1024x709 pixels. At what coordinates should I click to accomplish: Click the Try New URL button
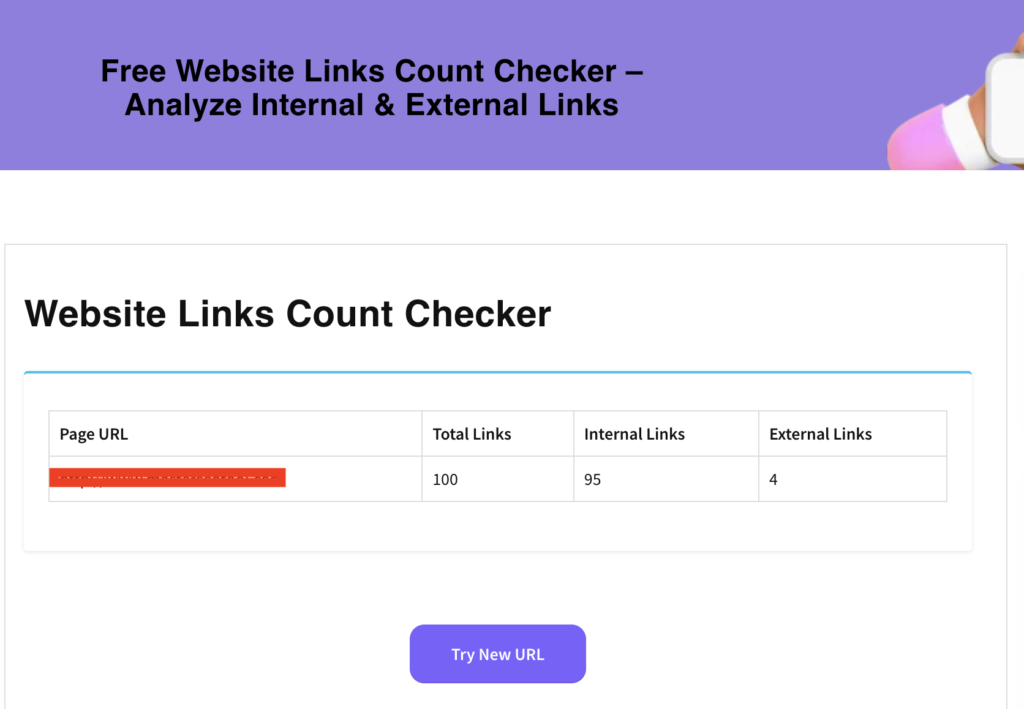(x=497, y=653)
